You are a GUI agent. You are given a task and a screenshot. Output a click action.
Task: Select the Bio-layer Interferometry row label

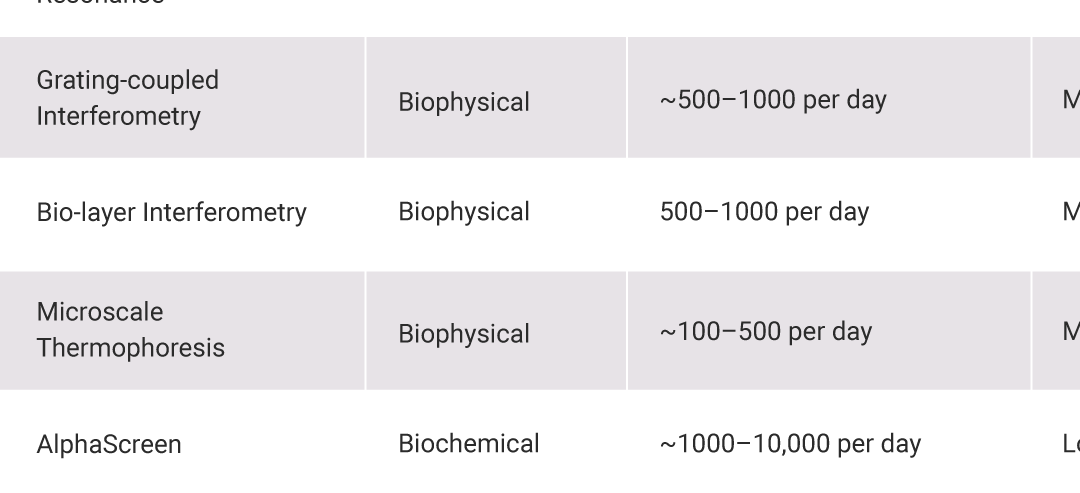tap(172, 212)
